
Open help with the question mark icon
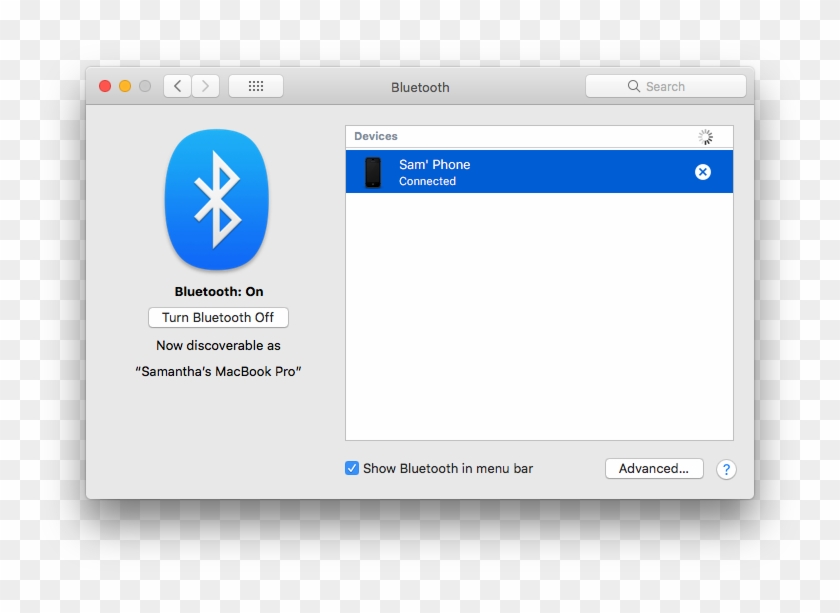pyautogui.click(x=726, y=469)
